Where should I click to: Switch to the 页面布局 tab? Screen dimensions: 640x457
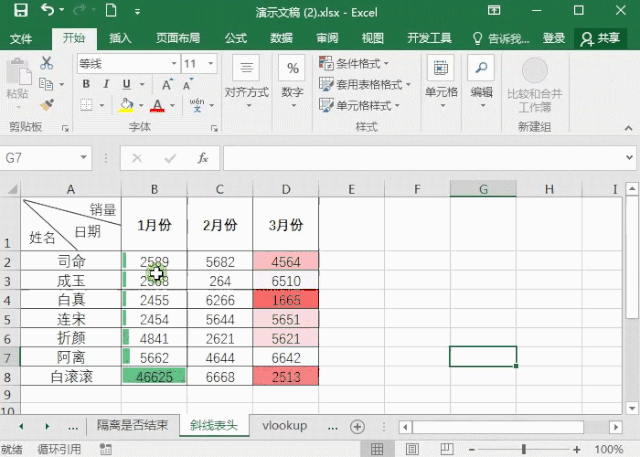178,38
